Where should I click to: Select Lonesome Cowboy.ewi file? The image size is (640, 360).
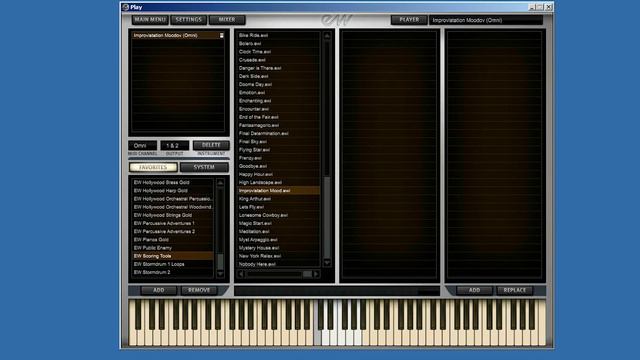click(x=279, y=215)
